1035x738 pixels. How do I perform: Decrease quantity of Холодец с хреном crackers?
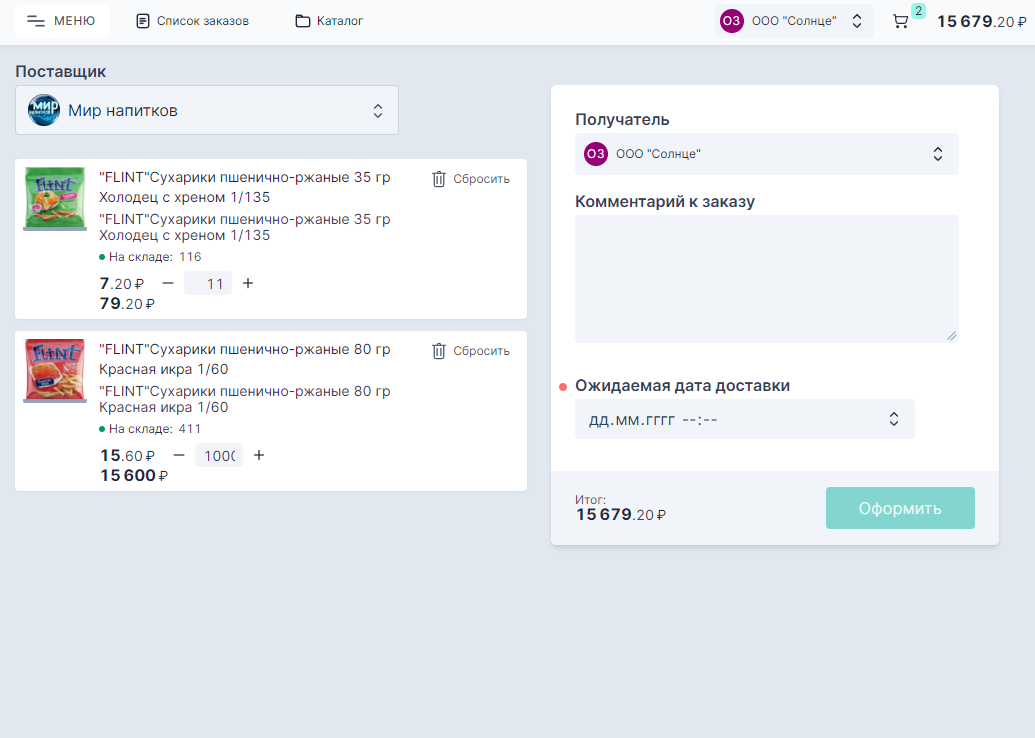click(x=168, y=283)
